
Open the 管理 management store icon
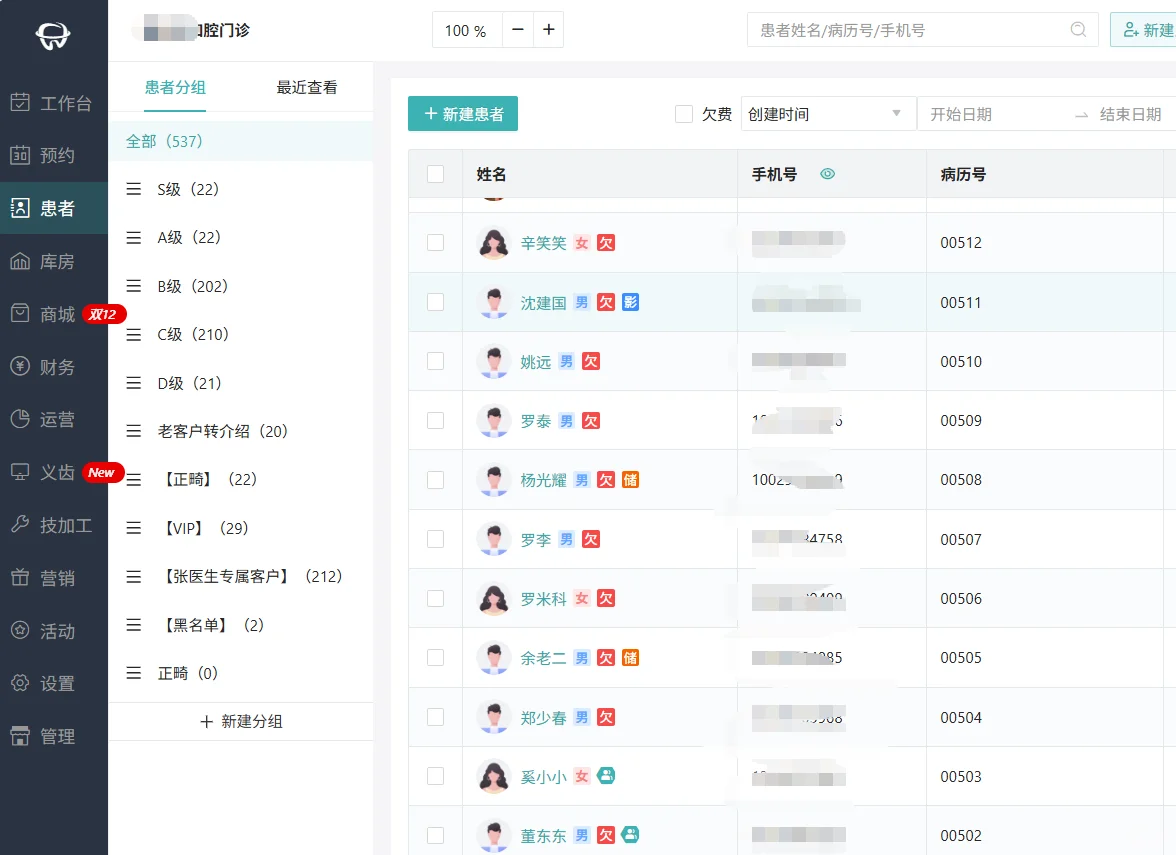coord(20,736)
